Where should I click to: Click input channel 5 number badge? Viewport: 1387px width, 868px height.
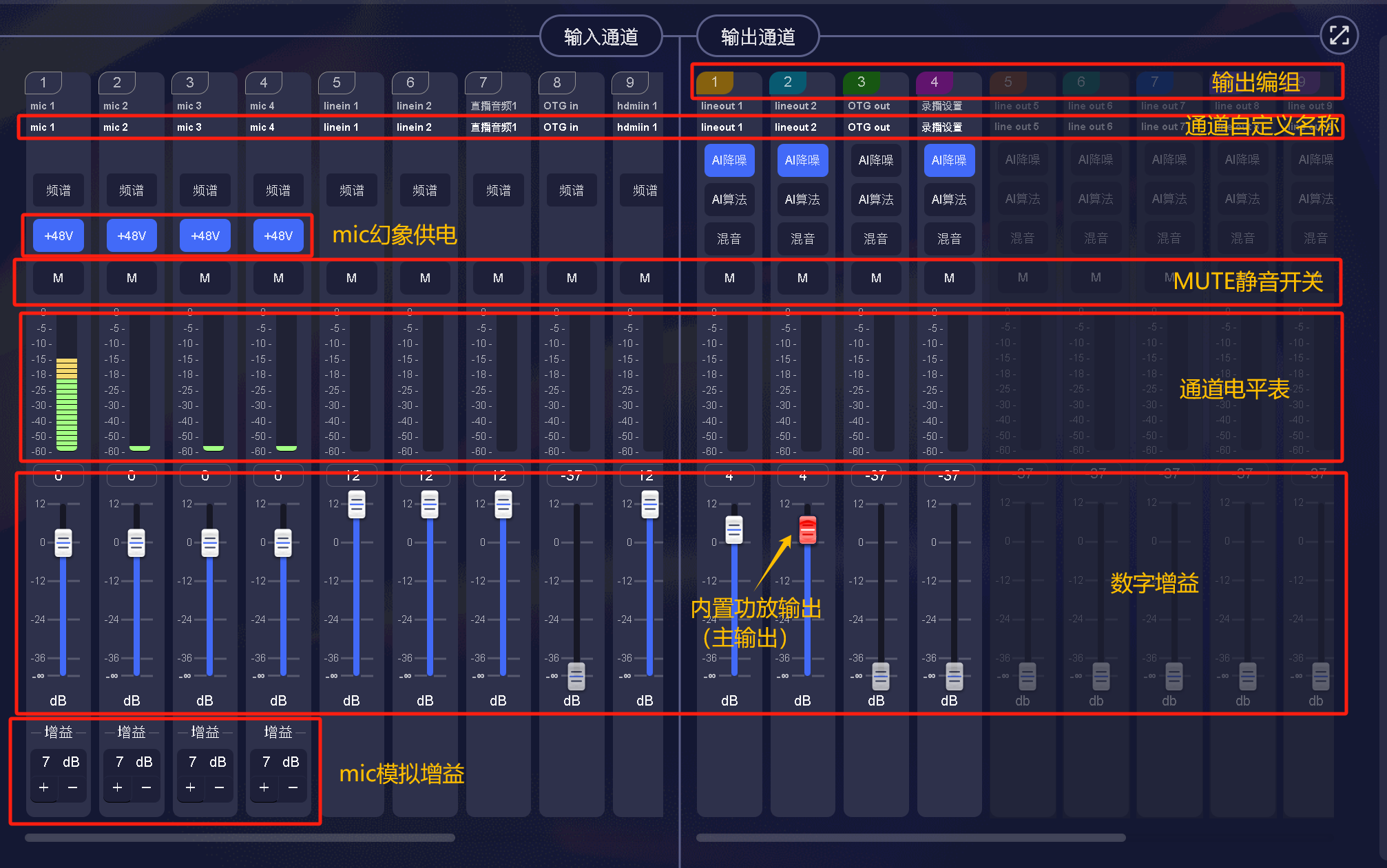pyautogui.click(x=337, y=83)
